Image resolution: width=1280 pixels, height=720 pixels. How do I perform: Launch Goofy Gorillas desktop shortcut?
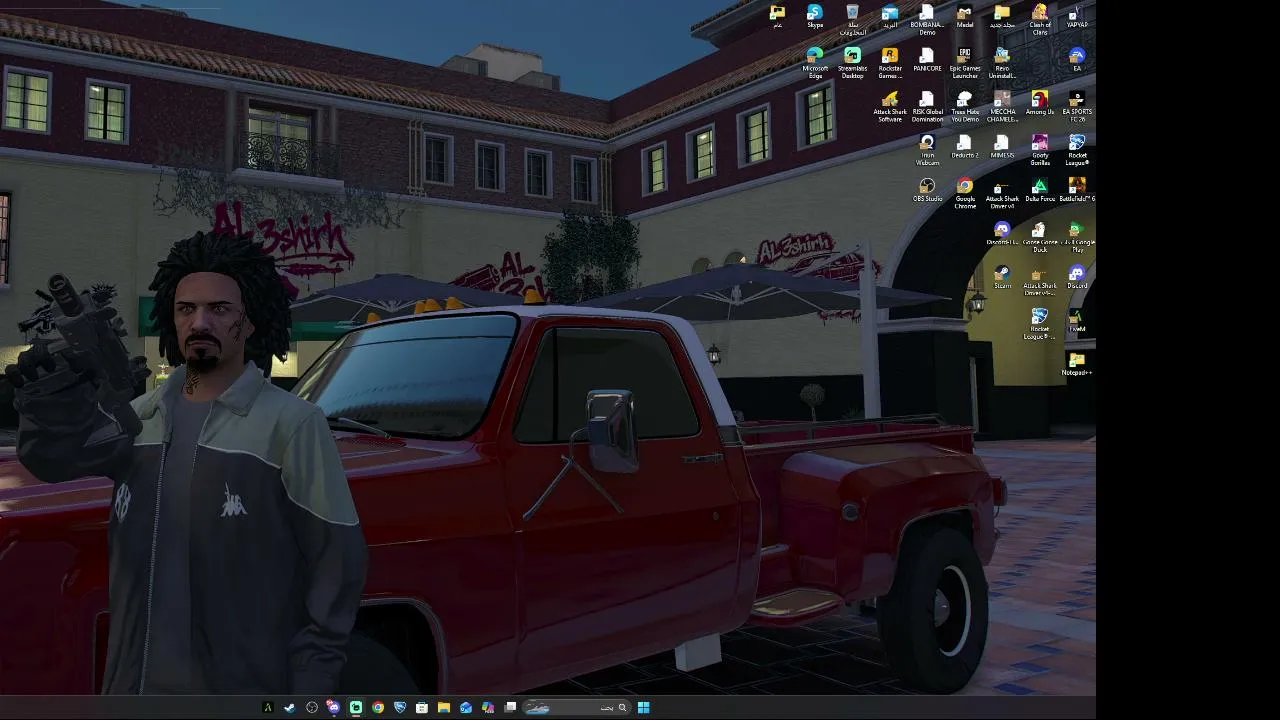[1040, 151]
